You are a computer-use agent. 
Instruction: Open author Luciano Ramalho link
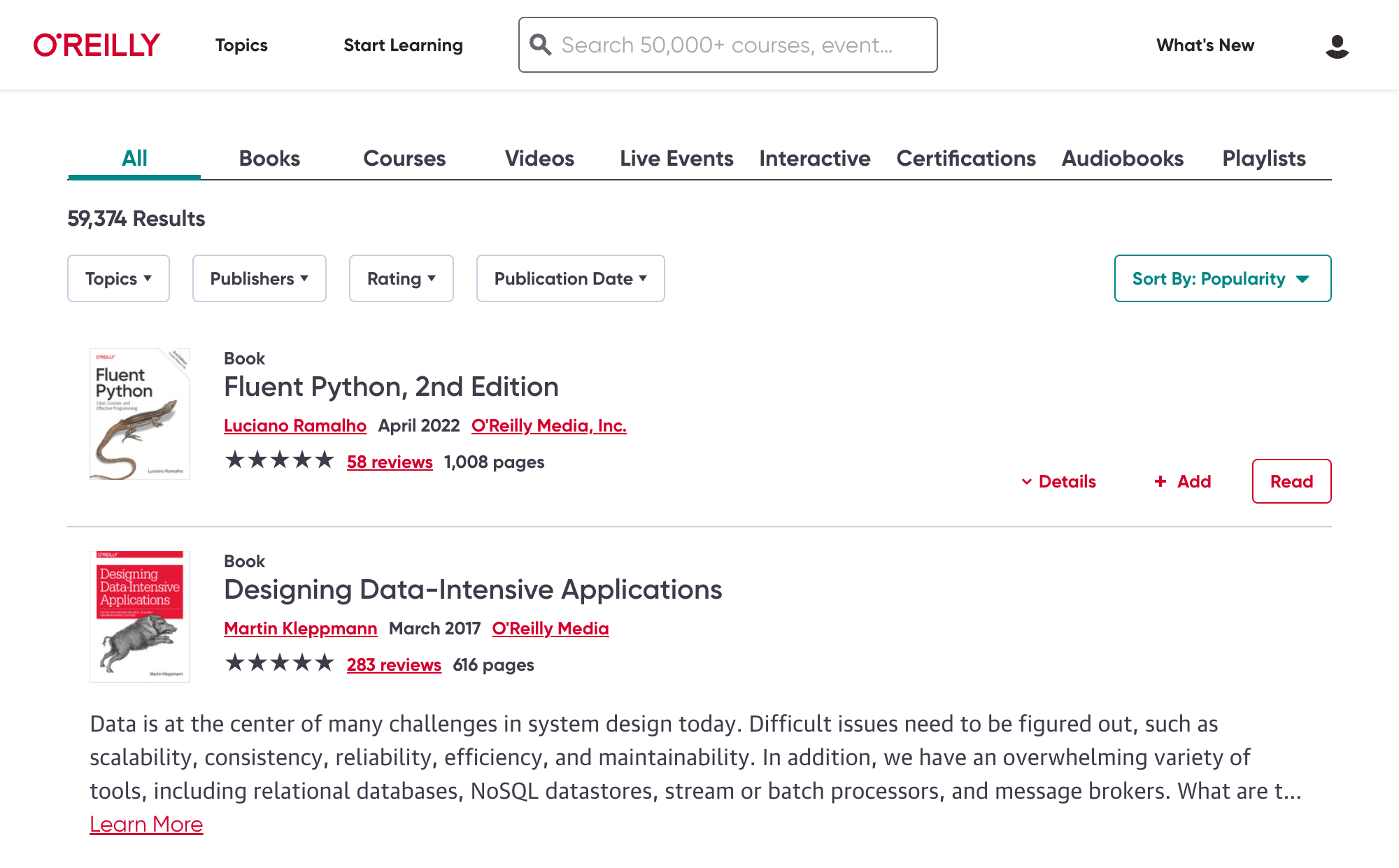(x=295, y=425)
